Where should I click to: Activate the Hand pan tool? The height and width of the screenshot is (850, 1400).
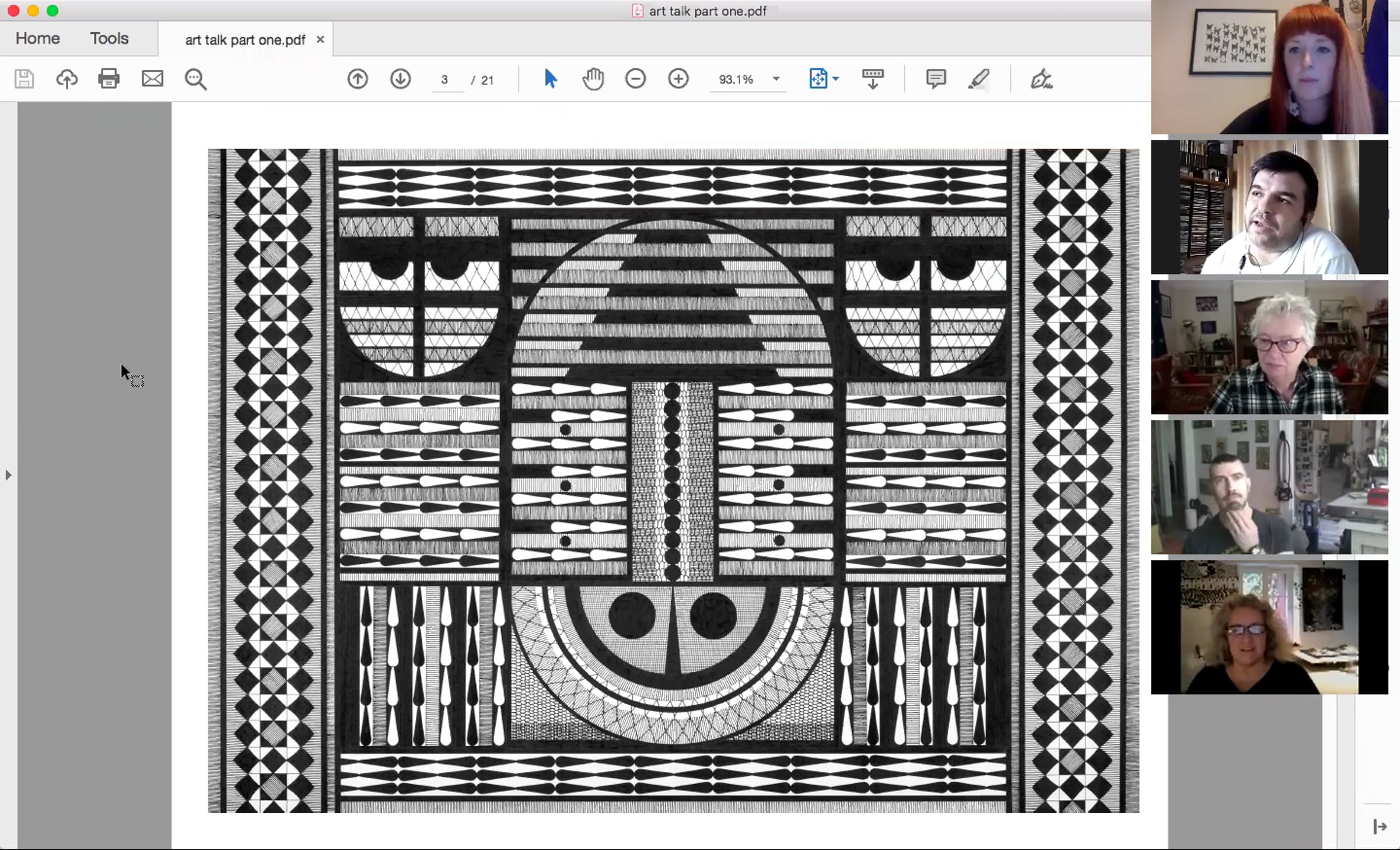(593, 79)
